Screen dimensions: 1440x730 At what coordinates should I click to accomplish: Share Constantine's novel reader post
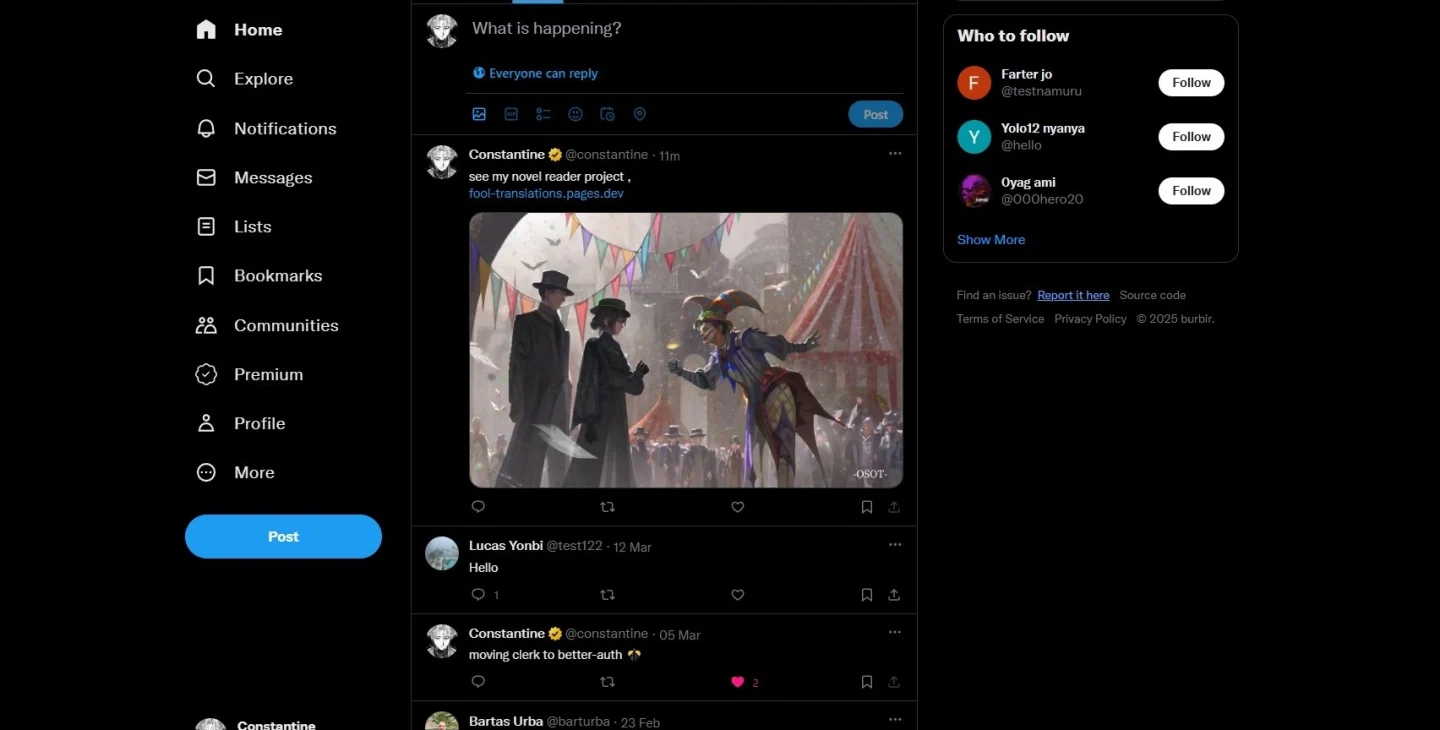[894, 507]
